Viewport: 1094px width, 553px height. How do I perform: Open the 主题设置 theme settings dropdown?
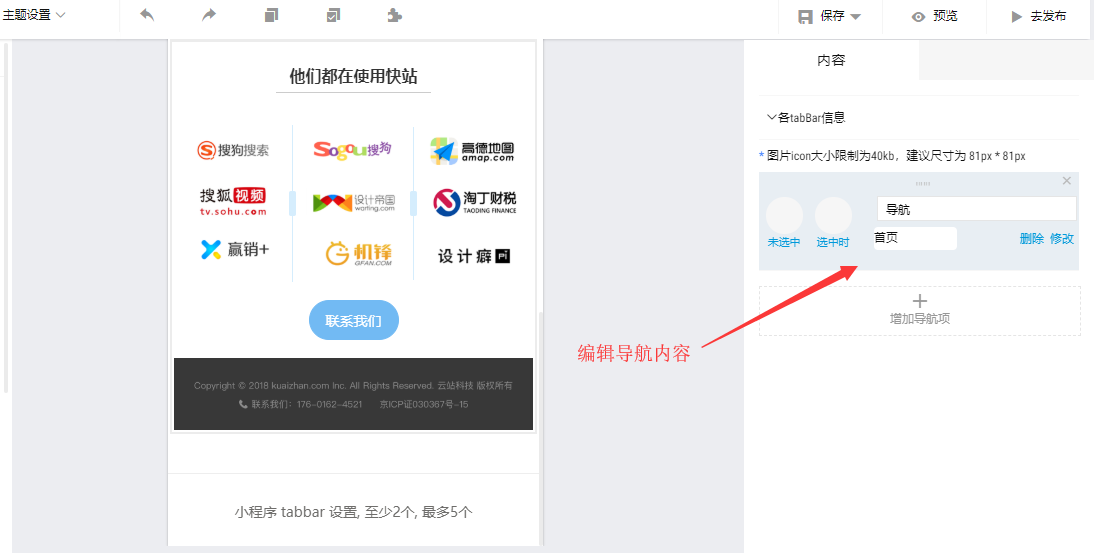tap(34, 15)
